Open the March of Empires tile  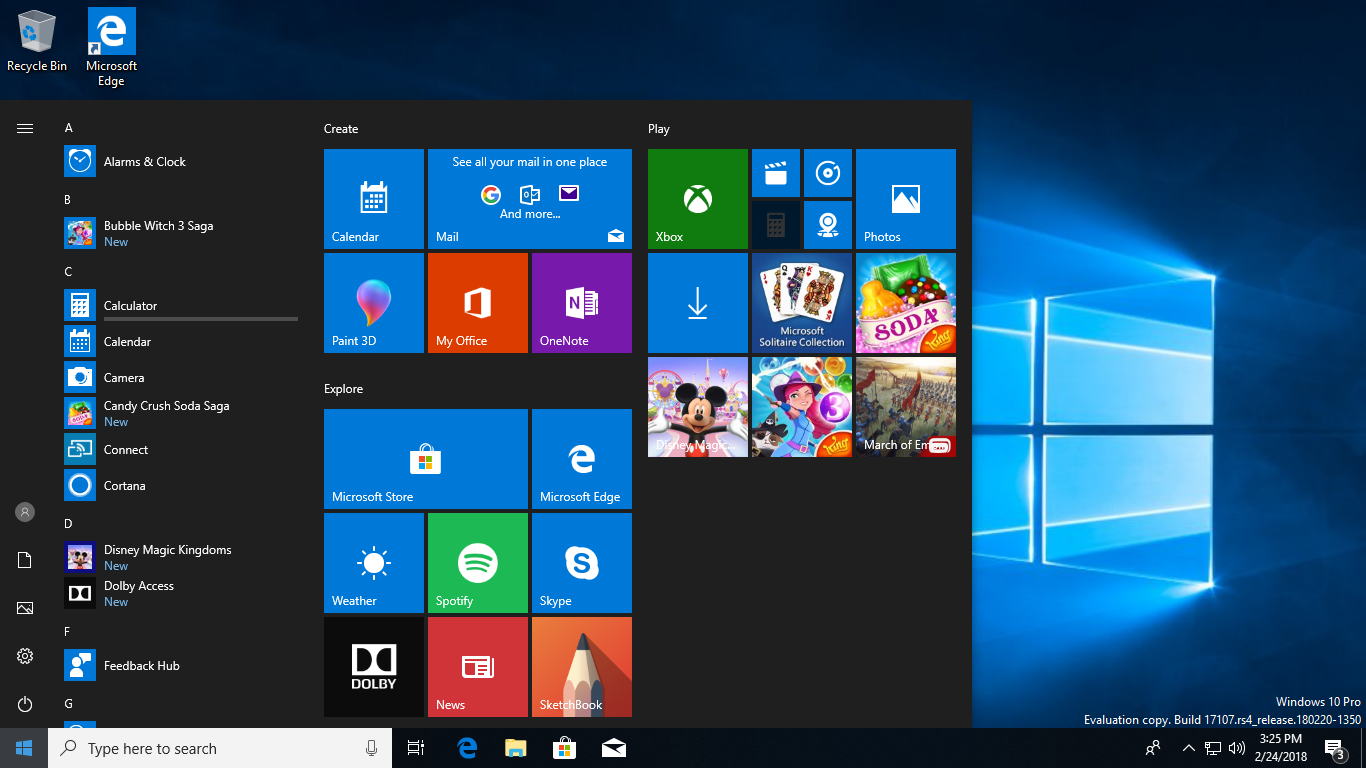click(x=906, y=407)
